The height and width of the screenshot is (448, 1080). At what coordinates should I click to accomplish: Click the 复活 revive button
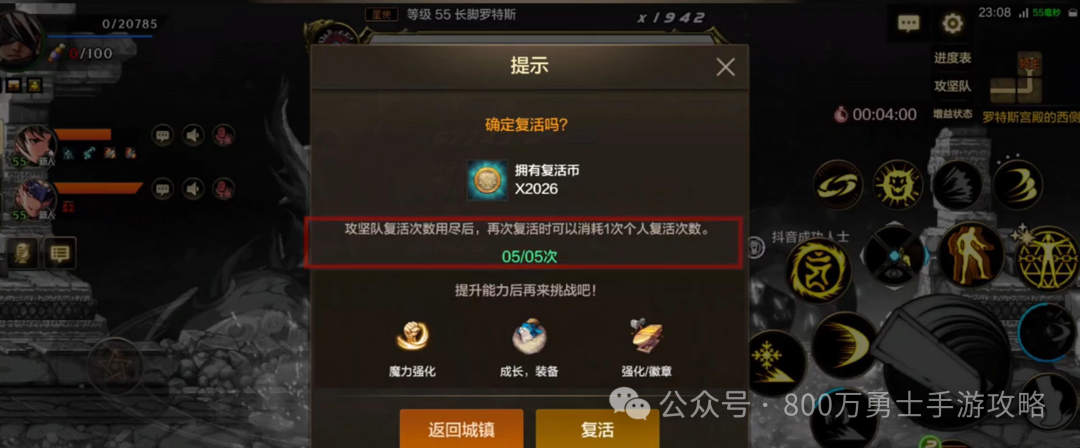pyautogui.click(x=597, y=429)
